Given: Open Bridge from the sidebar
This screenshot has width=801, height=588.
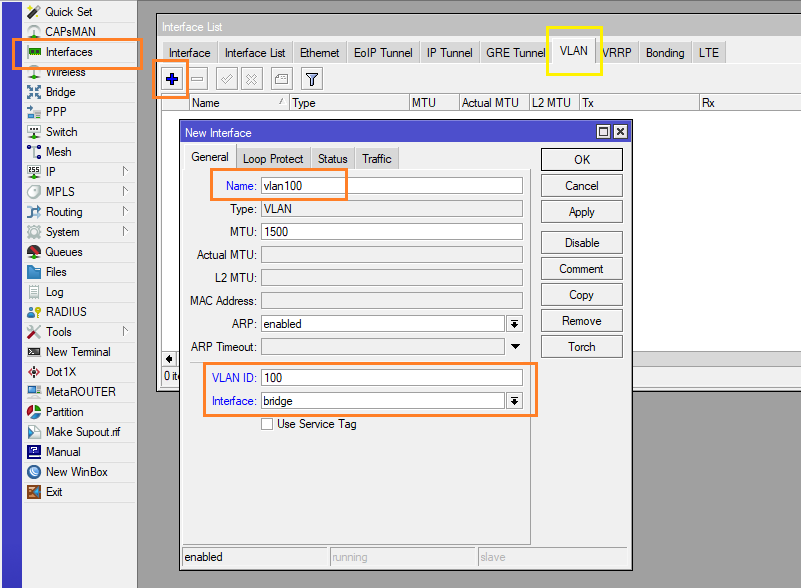Looking at the screenshot, I should (x=60, y=92).
